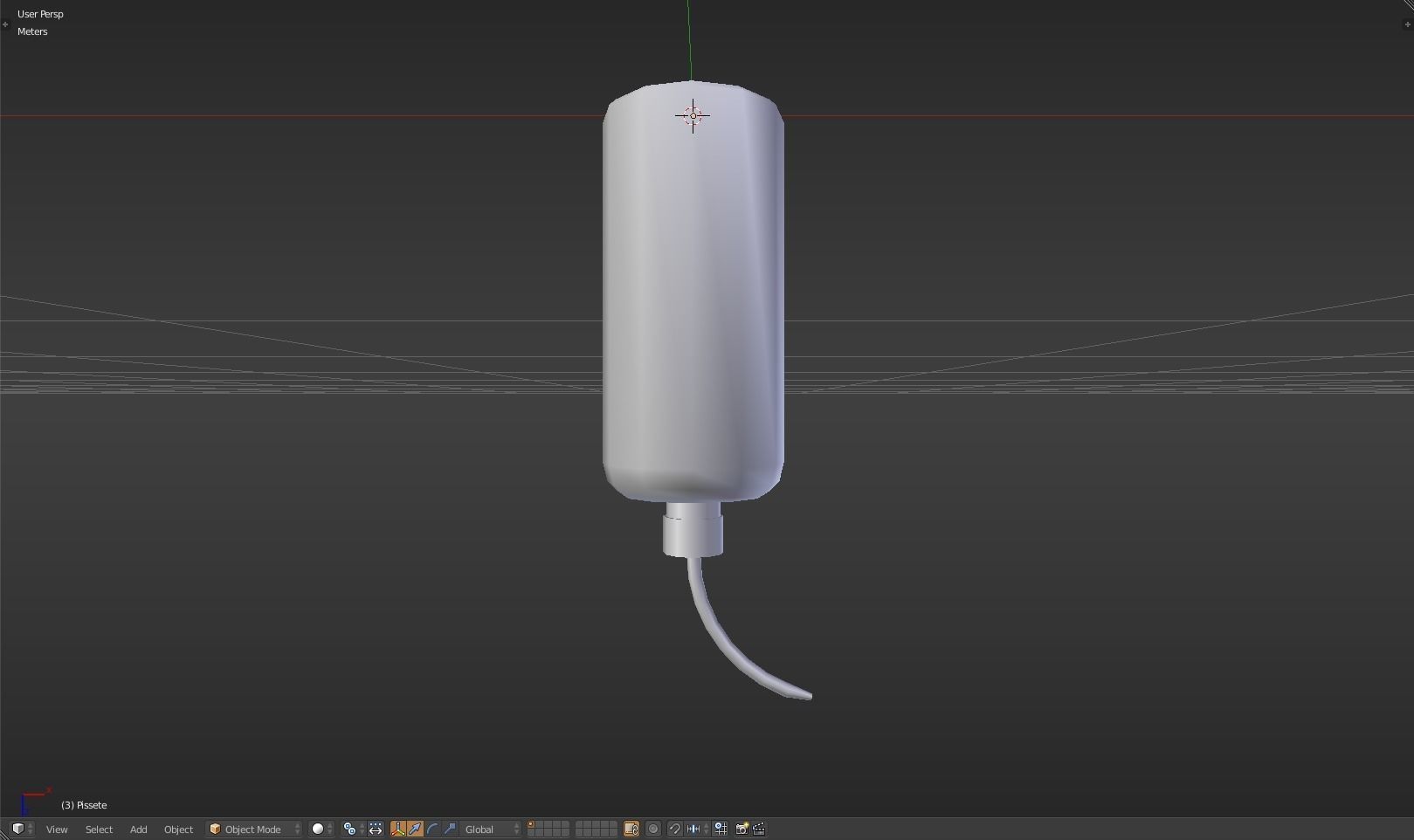
Task: Click the Pissete bottle body
Action: (x=693, y=293)
